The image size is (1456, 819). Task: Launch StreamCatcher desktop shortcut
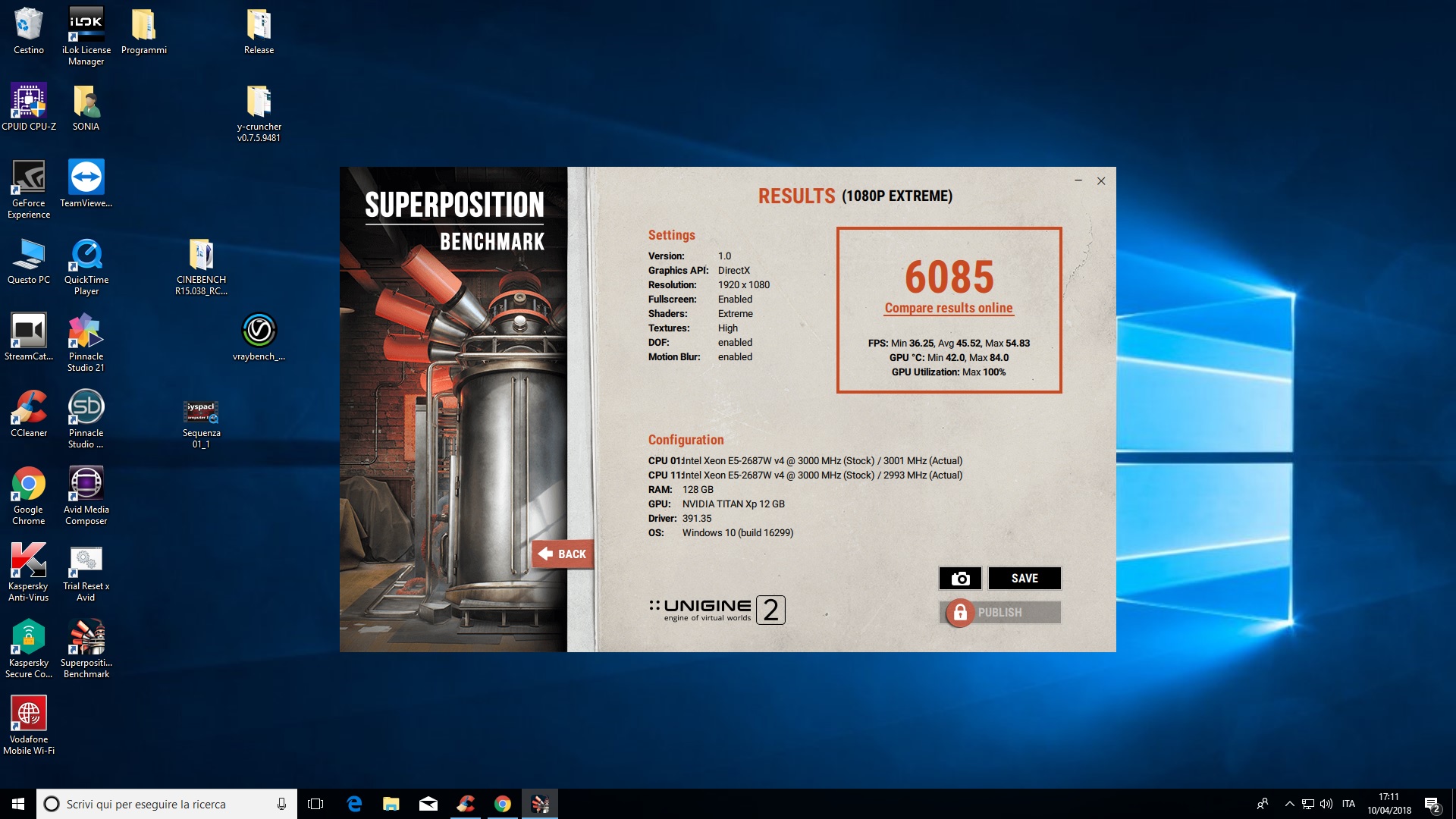[x=29, y=337]
